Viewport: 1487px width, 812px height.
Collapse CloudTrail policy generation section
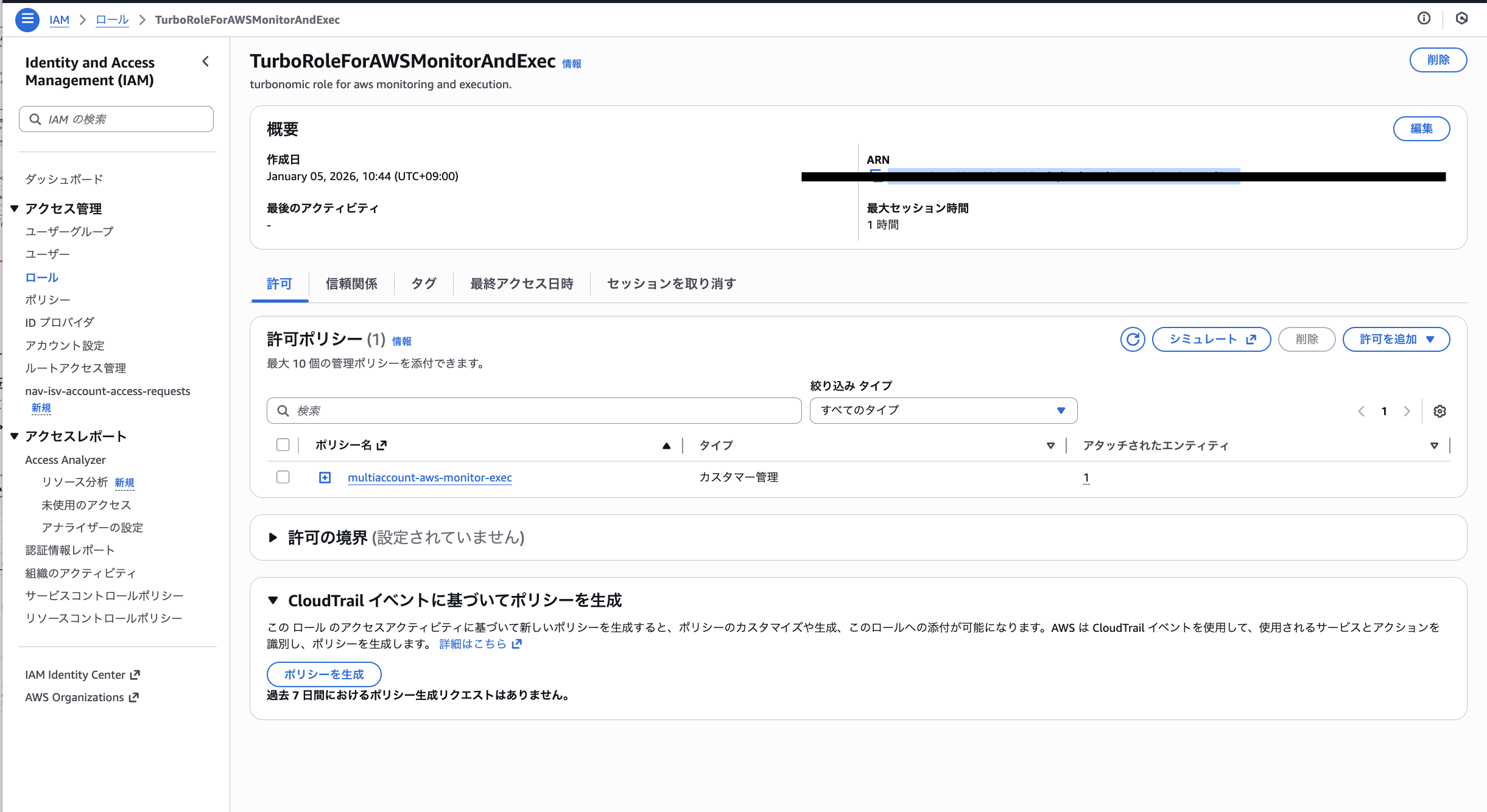[x=273, y=601]
